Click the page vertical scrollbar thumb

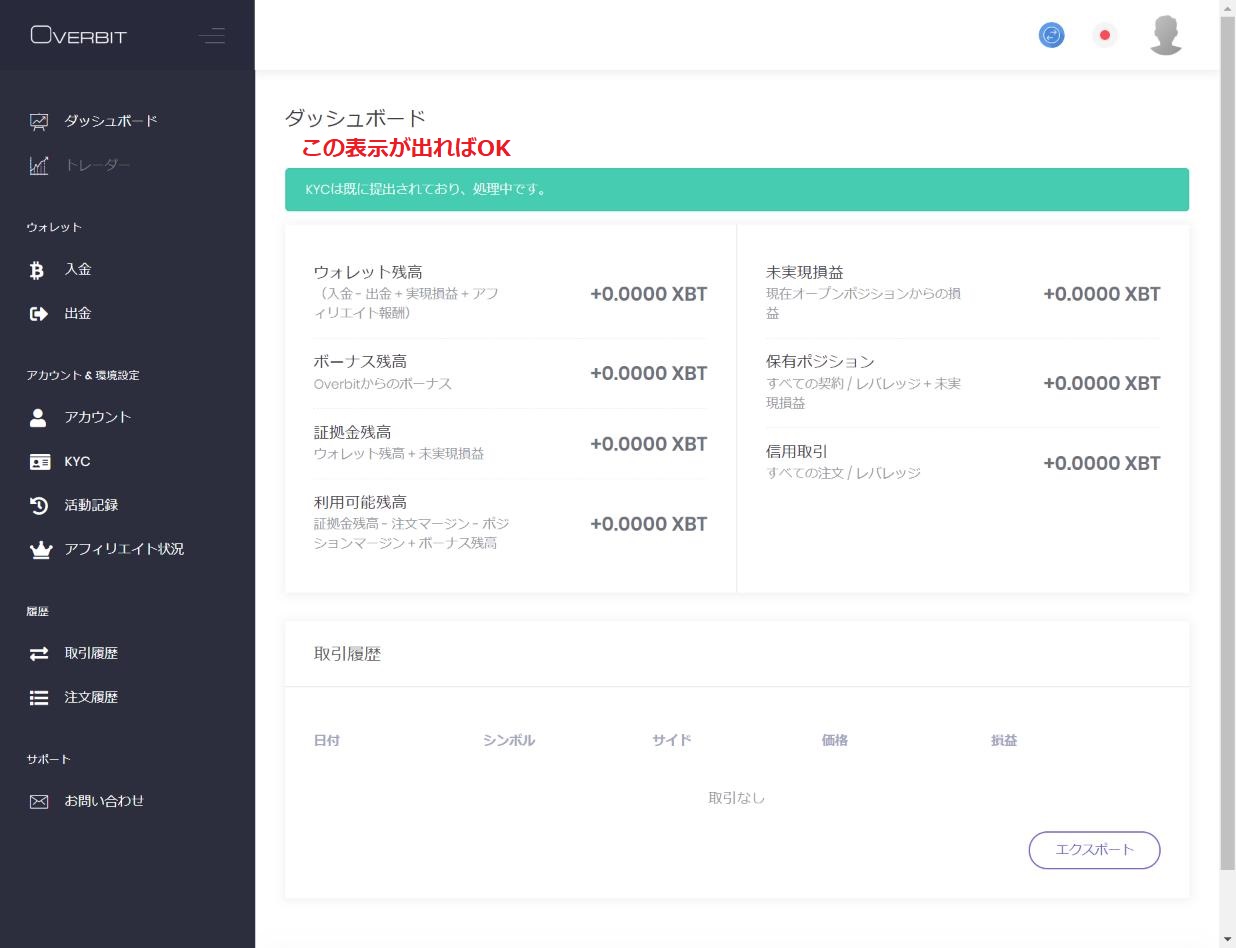(x=1228, y=443)
